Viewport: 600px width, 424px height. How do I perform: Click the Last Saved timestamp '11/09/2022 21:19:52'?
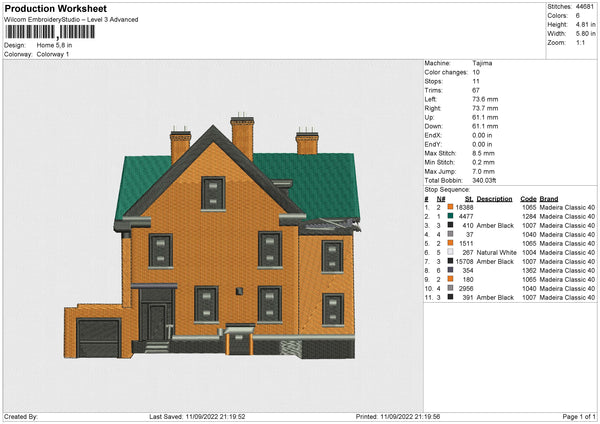tap(215, 416)
